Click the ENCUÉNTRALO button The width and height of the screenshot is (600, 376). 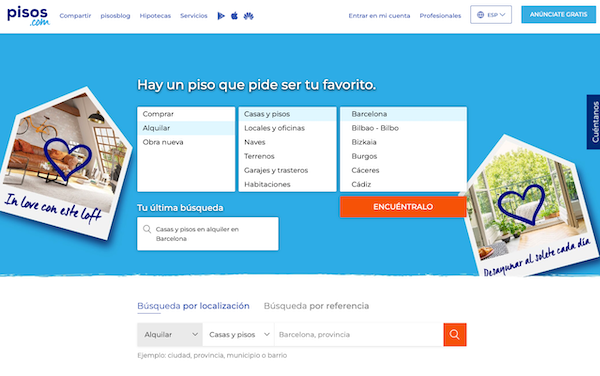point(403,207)
